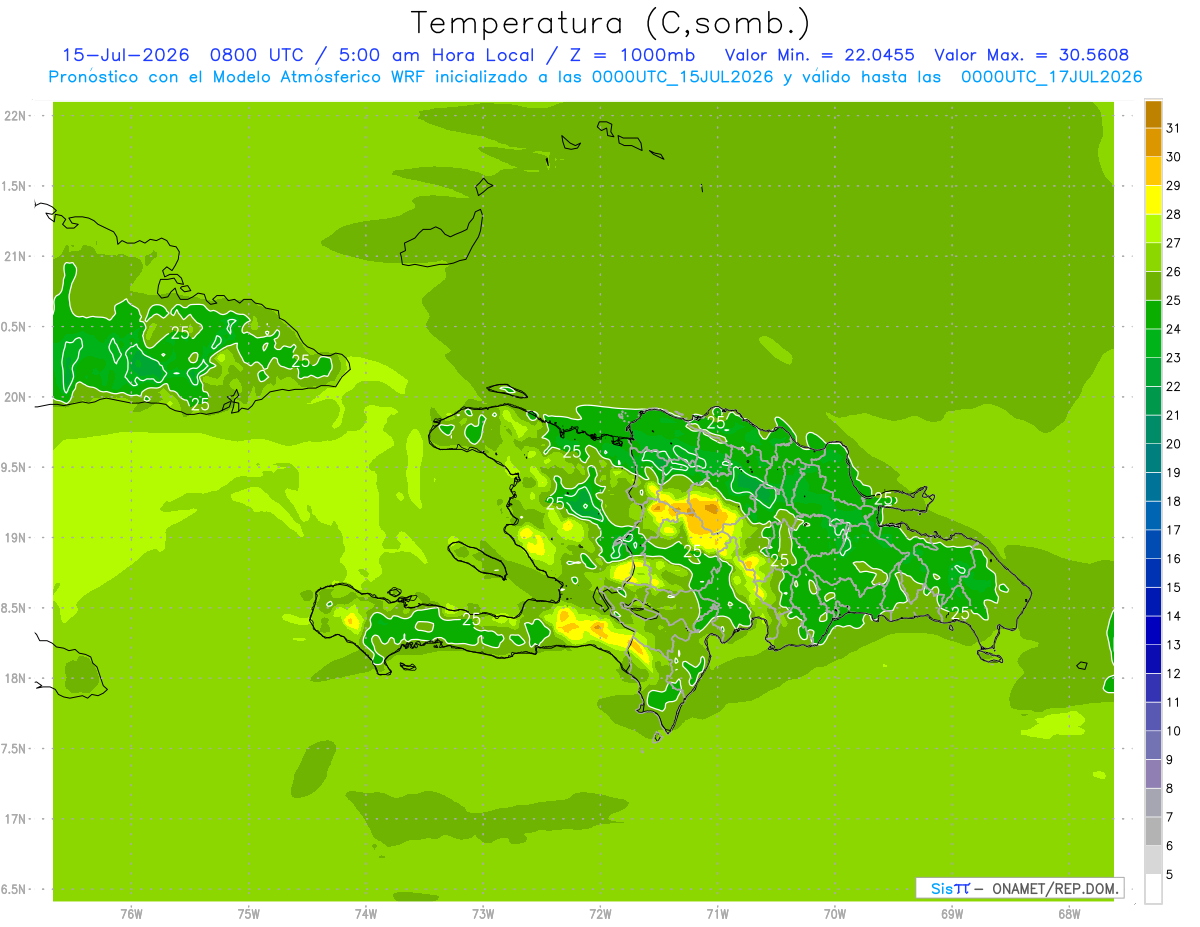Screen dimensions: 1200x927
Task: Click the "23" value on the color scale
Action: [x=1174, y=358]
